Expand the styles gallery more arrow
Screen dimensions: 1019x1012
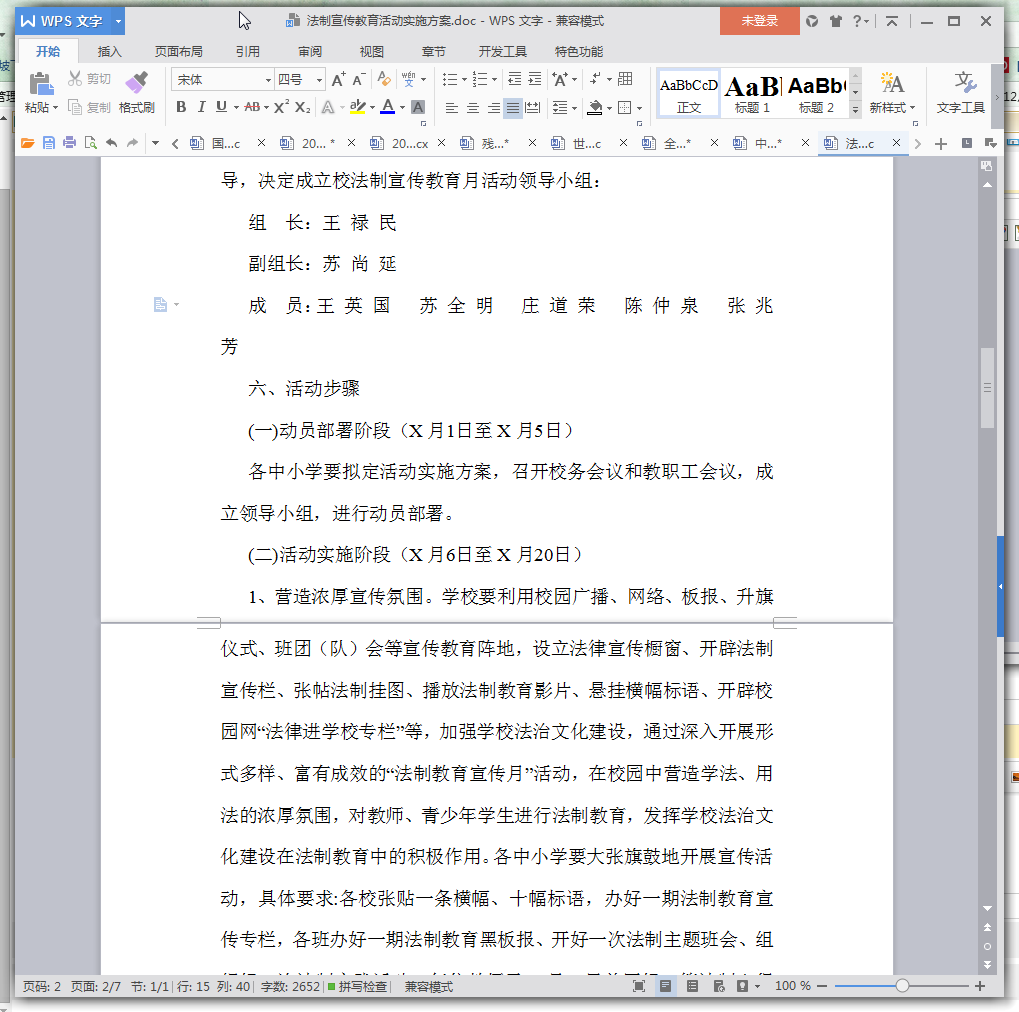coord(855,110)
